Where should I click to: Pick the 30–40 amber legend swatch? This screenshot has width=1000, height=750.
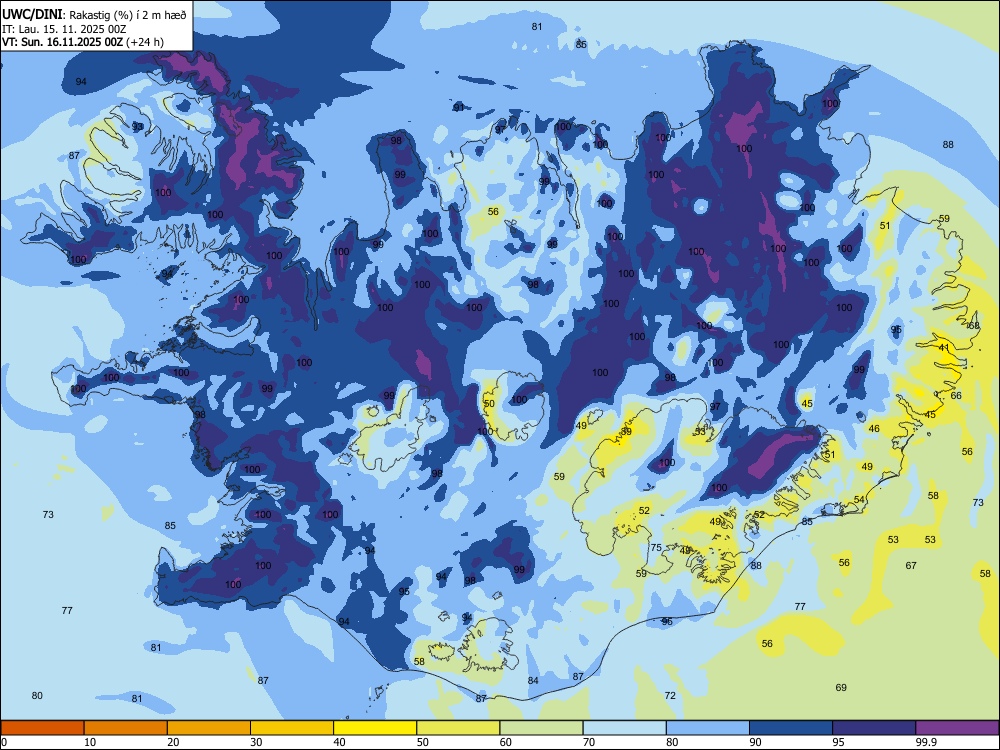[x=292, y=728]
